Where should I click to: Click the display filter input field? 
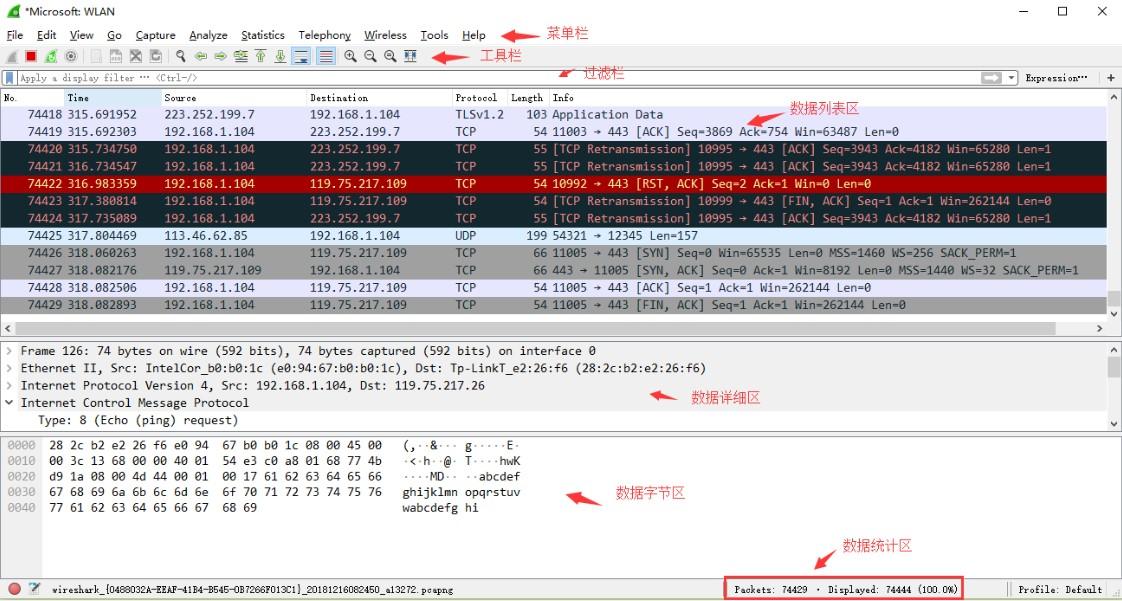[x=498, y=78]
